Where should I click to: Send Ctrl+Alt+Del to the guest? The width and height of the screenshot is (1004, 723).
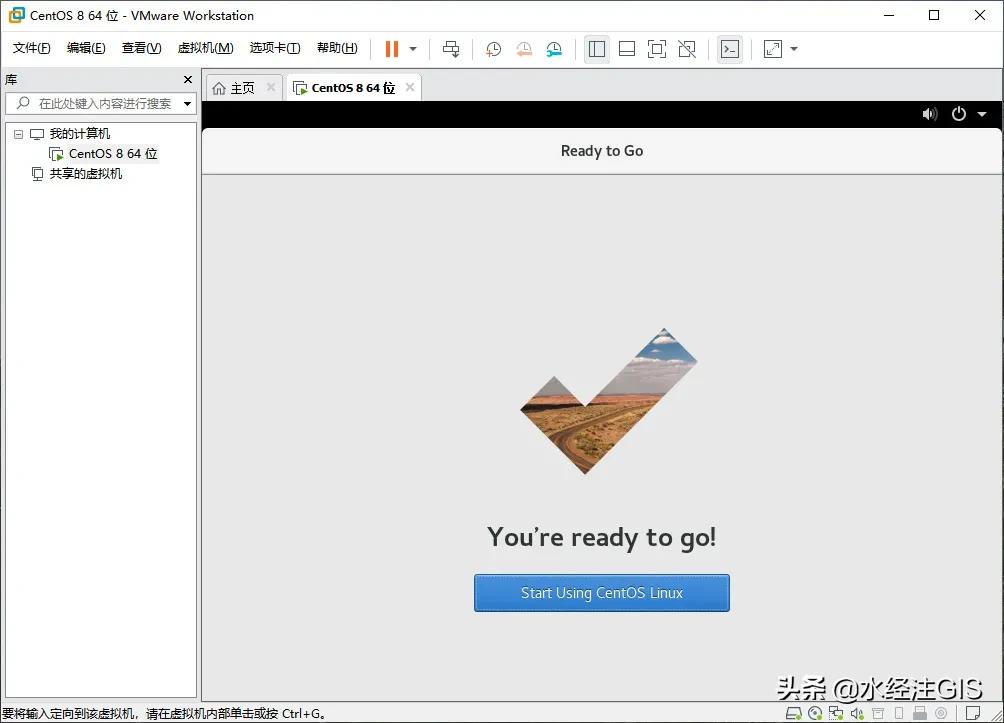(451, 48)
